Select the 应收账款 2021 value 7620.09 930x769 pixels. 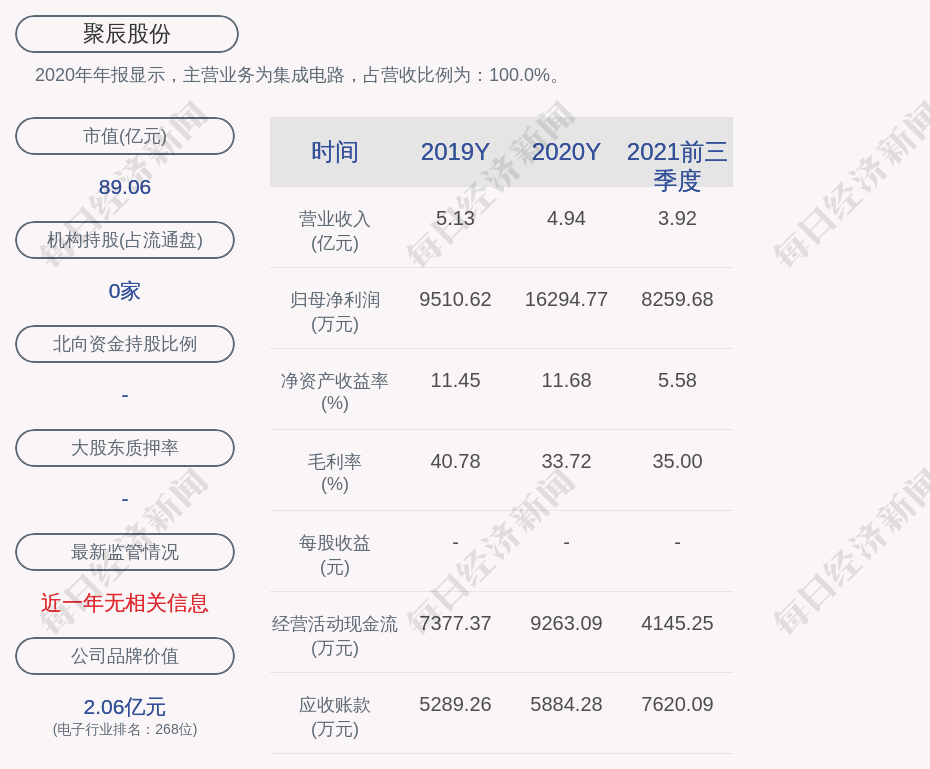click(677, 704)
